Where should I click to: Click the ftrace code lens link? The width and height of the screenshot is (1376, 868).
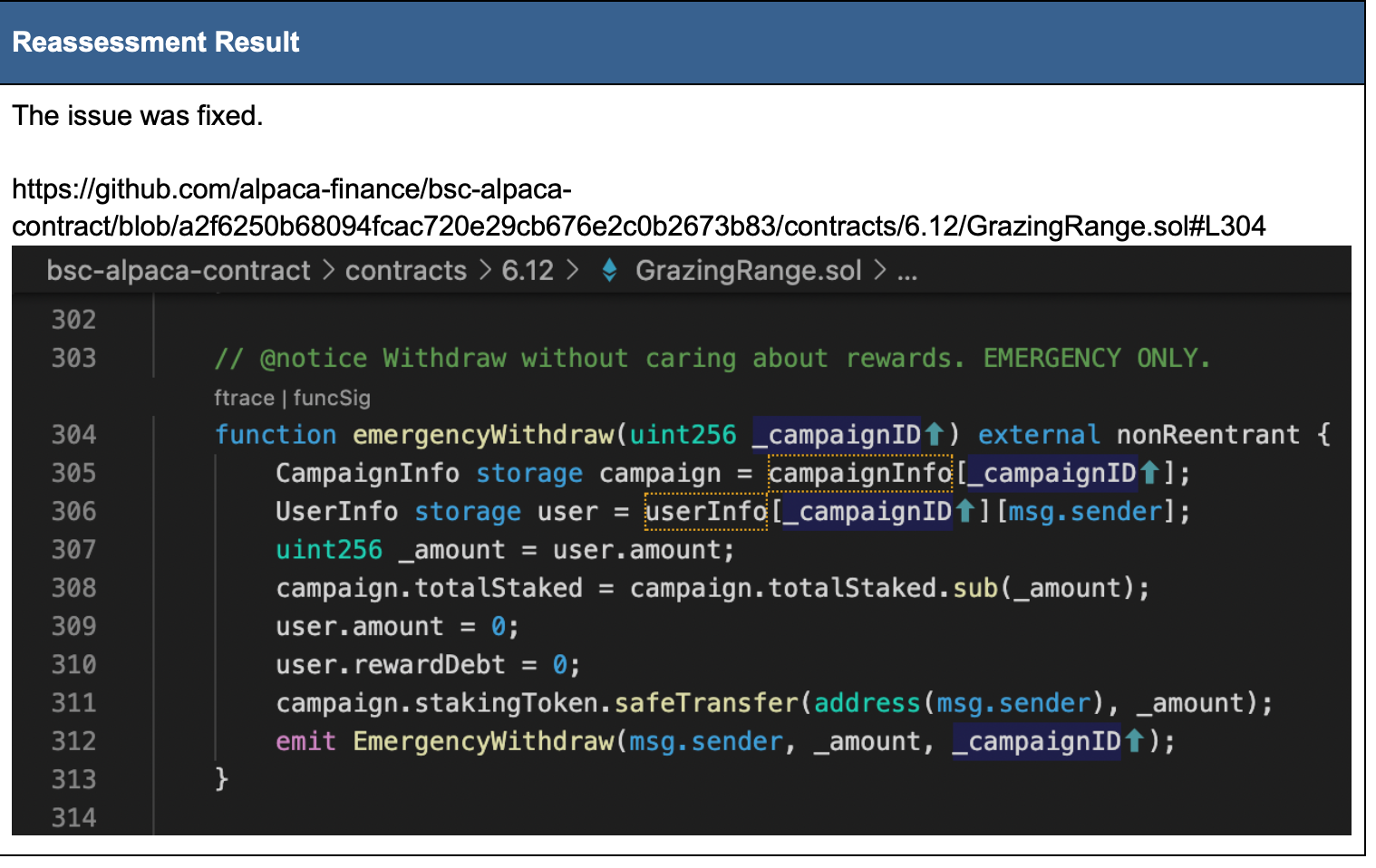[x=243, y=398]
